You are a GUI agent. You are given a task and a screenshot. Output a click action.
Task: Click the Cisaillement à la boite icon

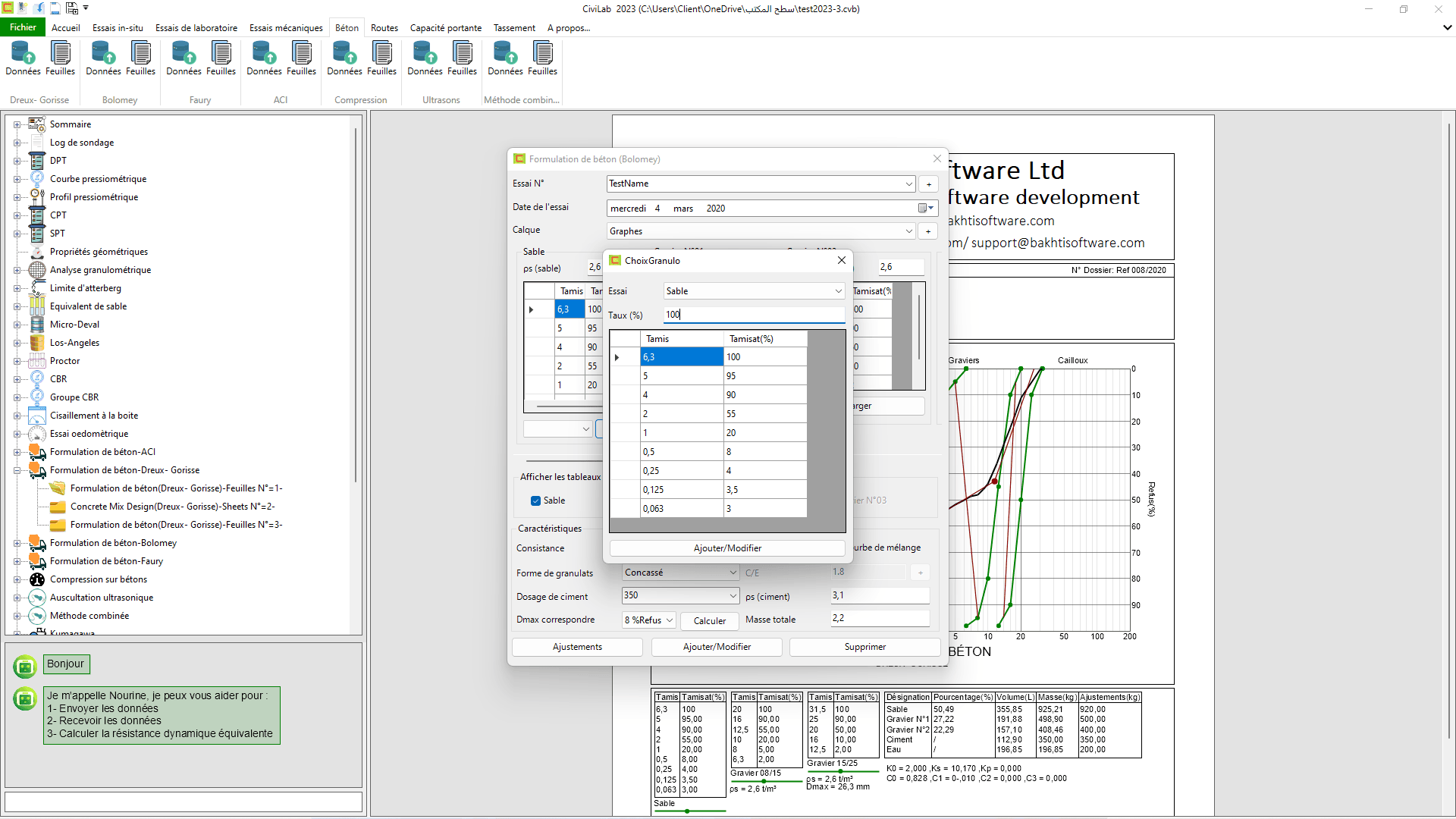click(37, 416)
